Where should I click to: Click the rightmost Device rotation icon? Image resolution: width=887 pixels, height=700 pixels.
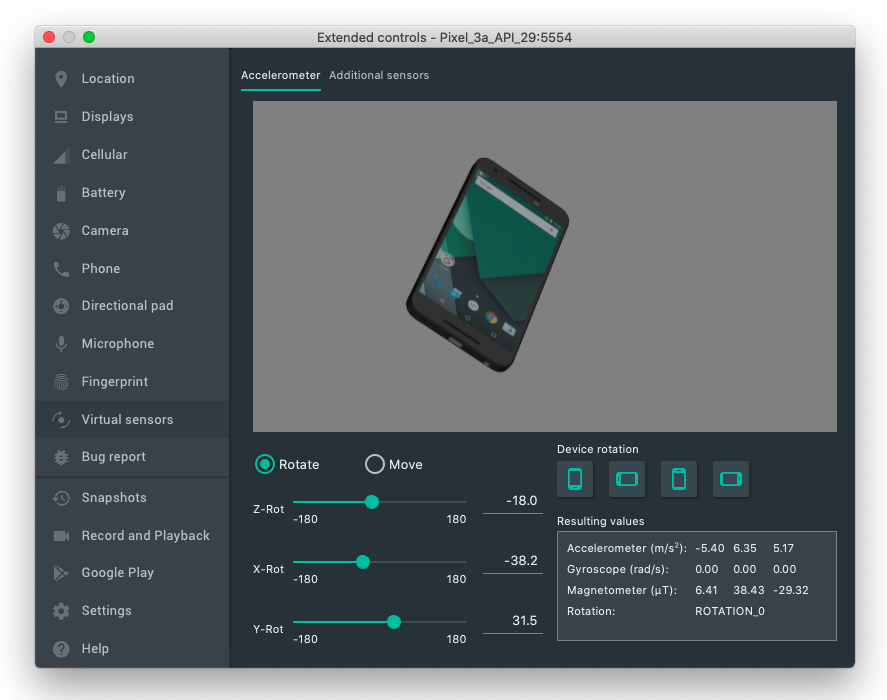pos(731,479)
